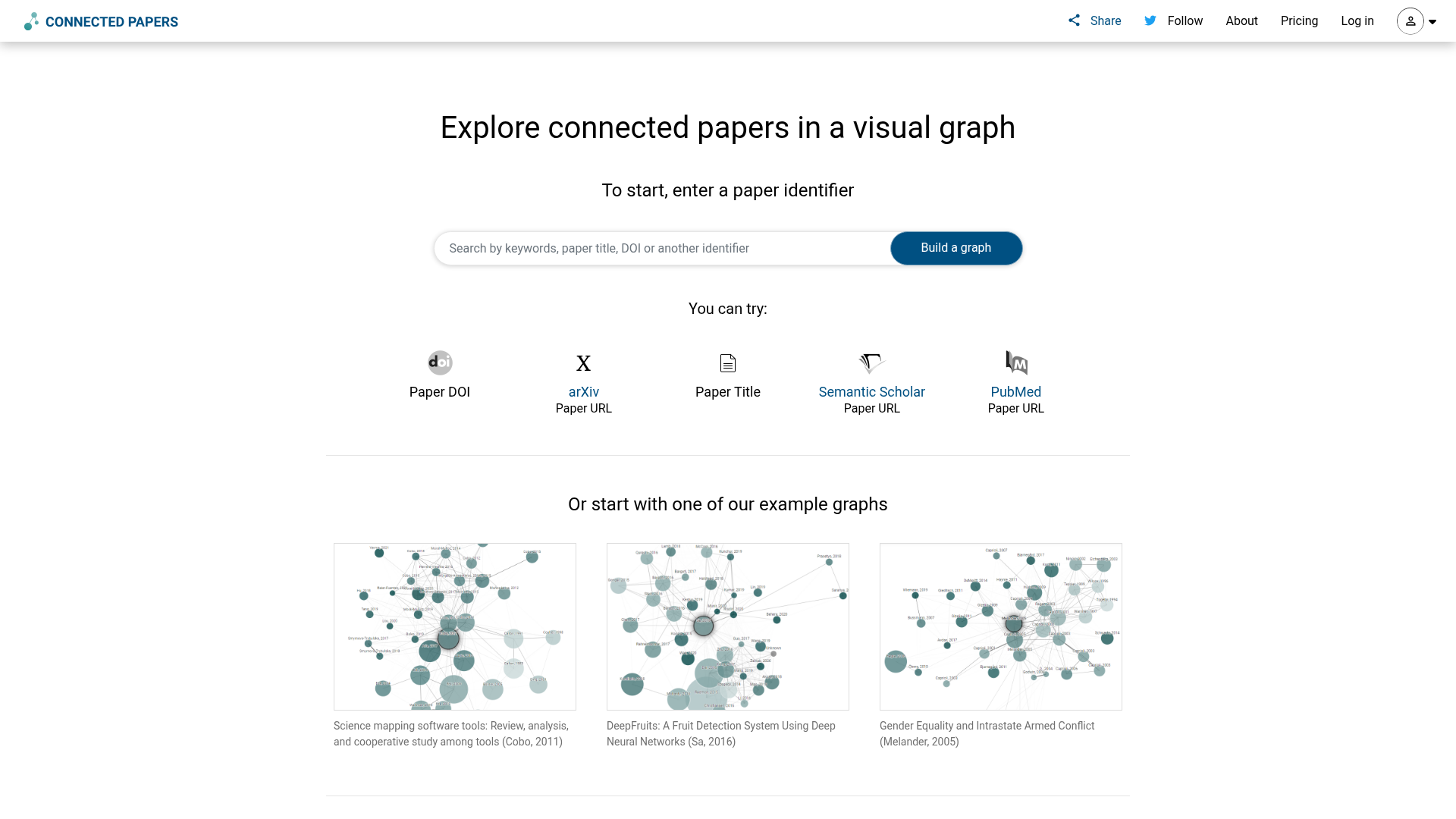Click the Twitter bird icon
This screenshot has height=819, width=1456.
point(1150,20)
